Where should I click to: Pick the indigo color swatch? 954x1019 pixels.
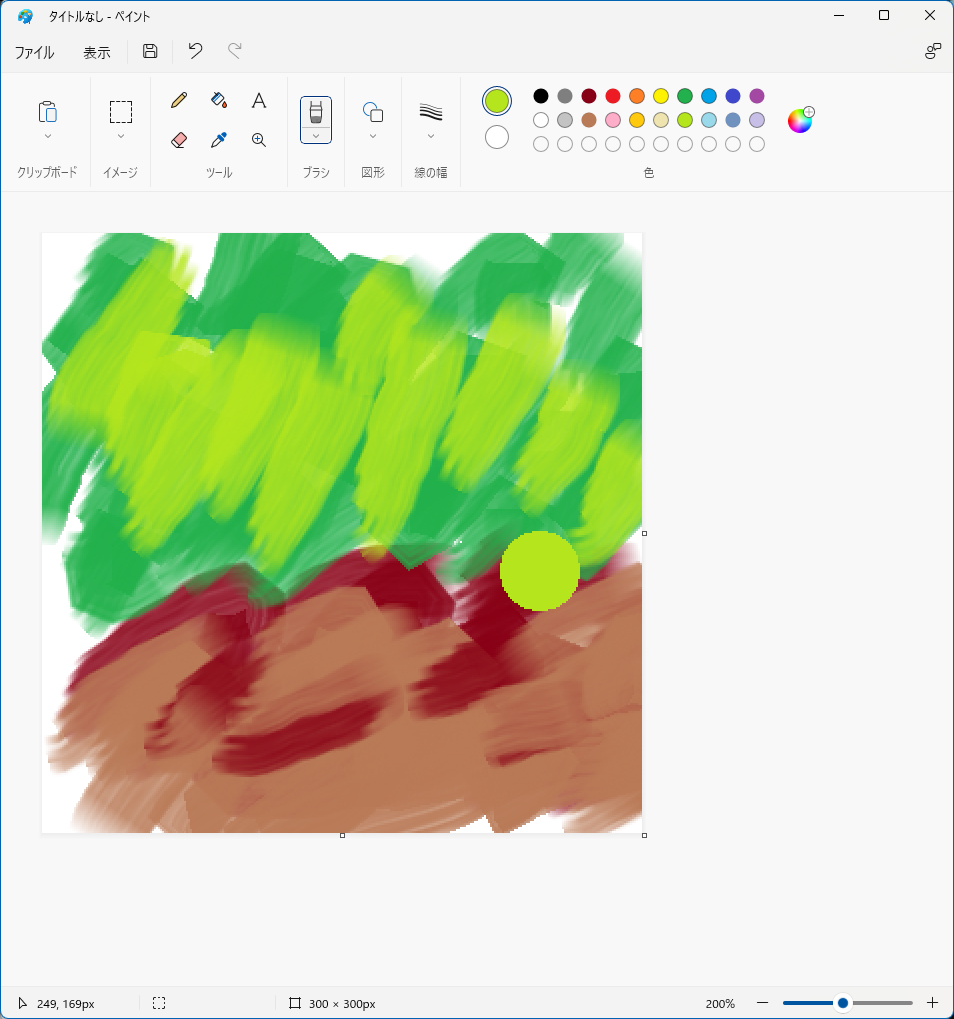(x=733, y=96)
